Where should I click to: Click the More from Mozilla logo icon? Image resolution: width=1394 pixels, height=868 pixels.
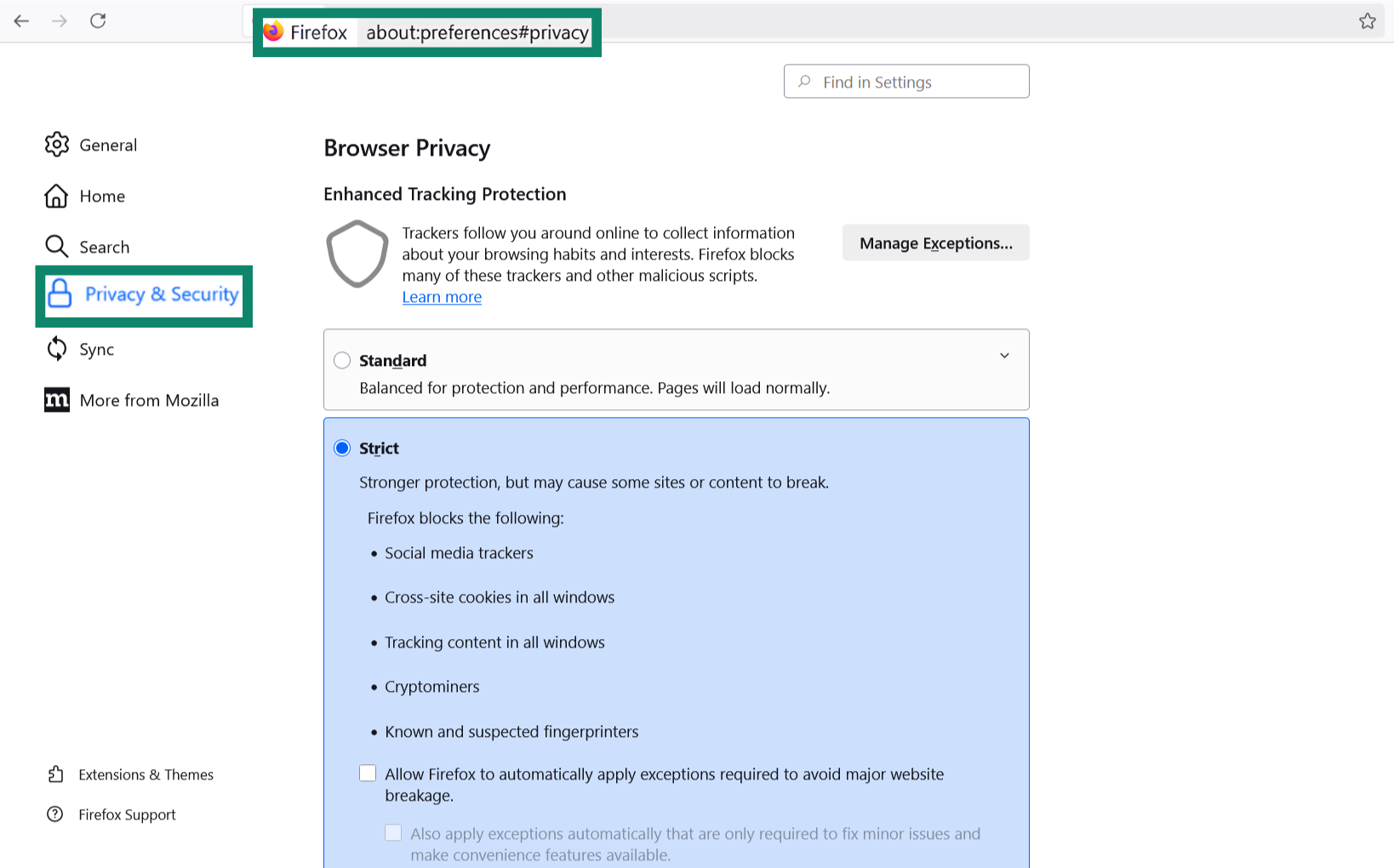point(56,400)
